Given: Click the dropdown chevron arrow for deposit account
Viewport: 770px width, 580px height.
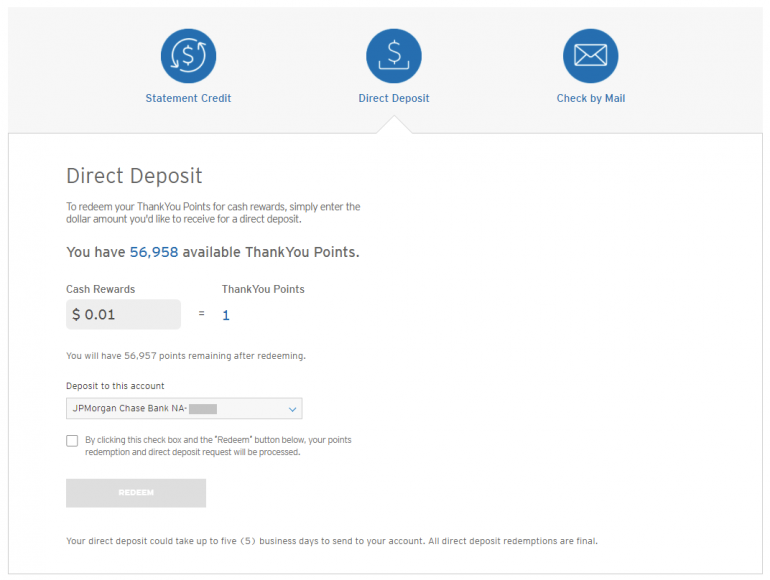Looking at the screenshot, I should pyautogui.click(x=292, y=409).
